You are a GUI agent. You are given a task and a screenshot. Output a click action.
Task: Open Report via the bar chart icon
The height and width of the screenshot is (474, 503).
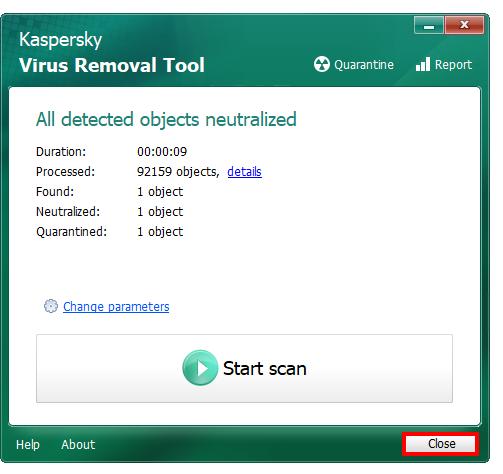423,64
